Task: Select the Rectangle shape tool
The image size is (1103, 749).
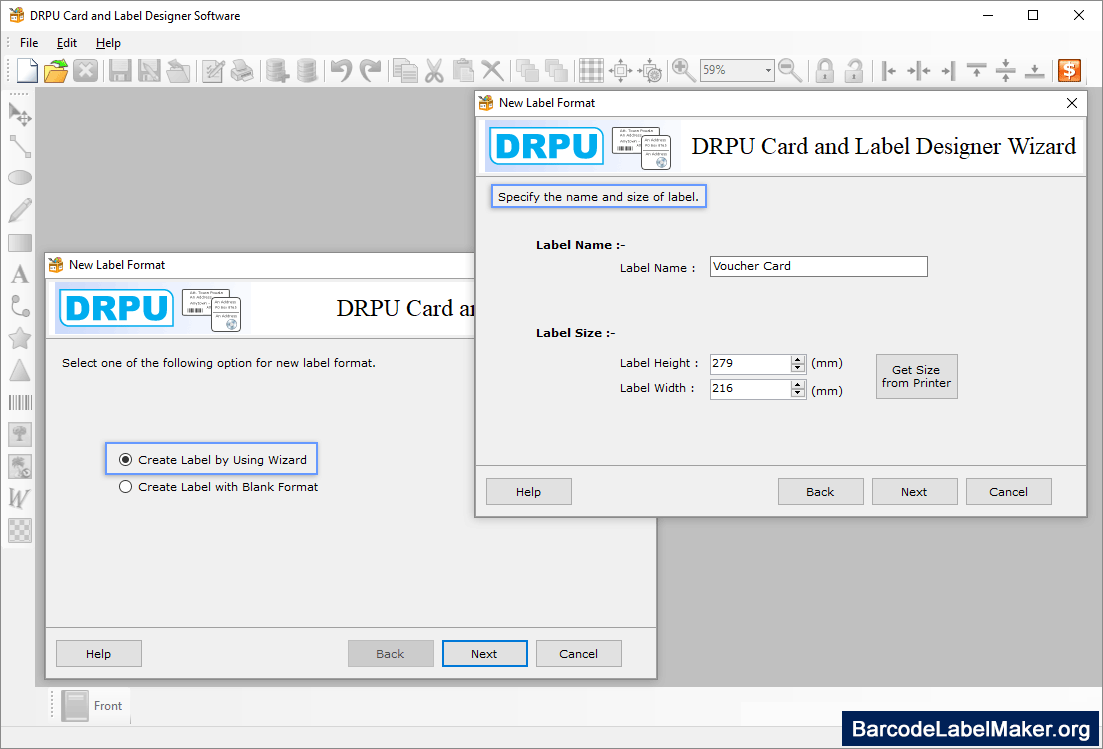Action: (x=20, y=243)
